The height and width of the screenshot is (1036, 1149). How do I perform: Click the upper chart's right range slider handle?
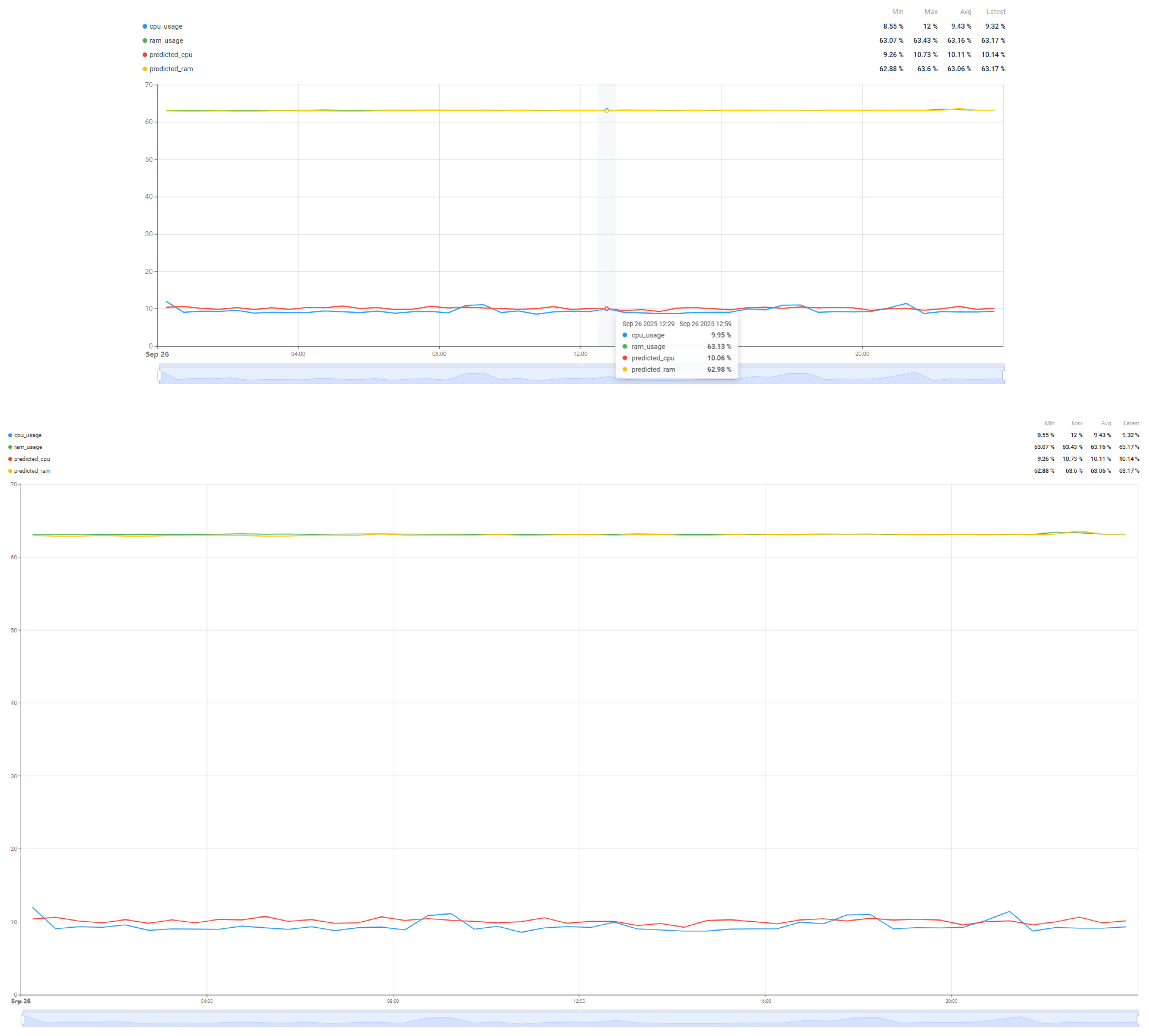pyautogui.click(x=1004, y=376)
